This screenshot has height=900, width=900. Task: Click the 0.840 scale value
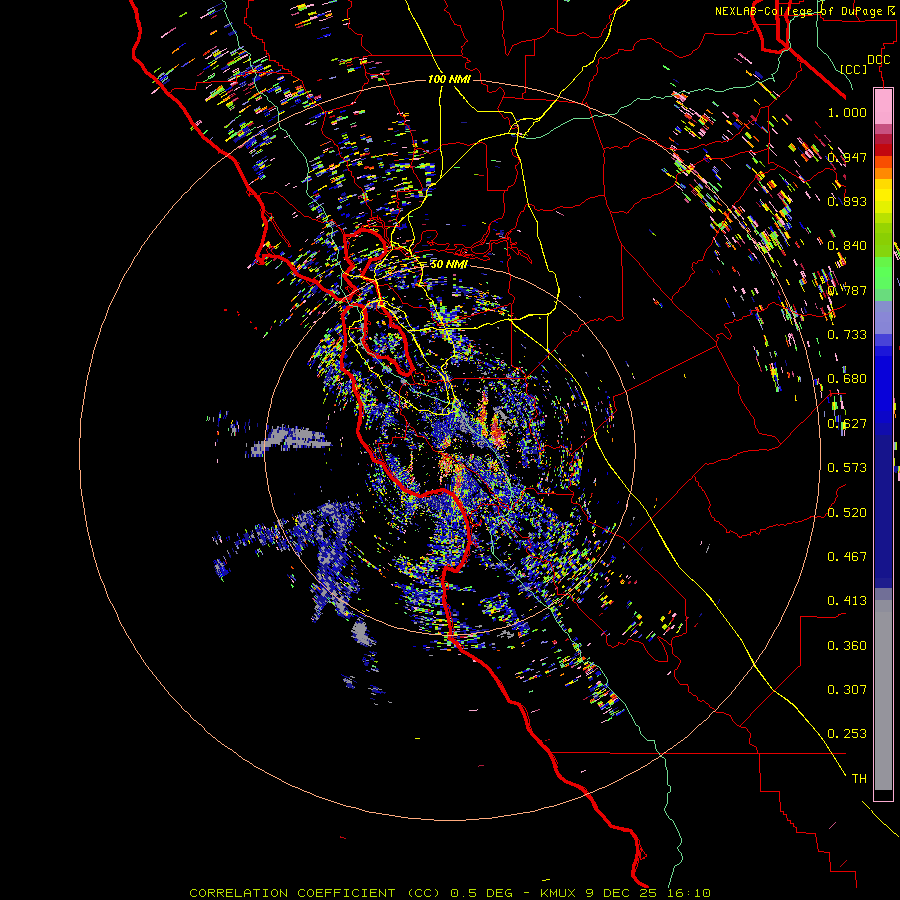[x=847, y=245]
